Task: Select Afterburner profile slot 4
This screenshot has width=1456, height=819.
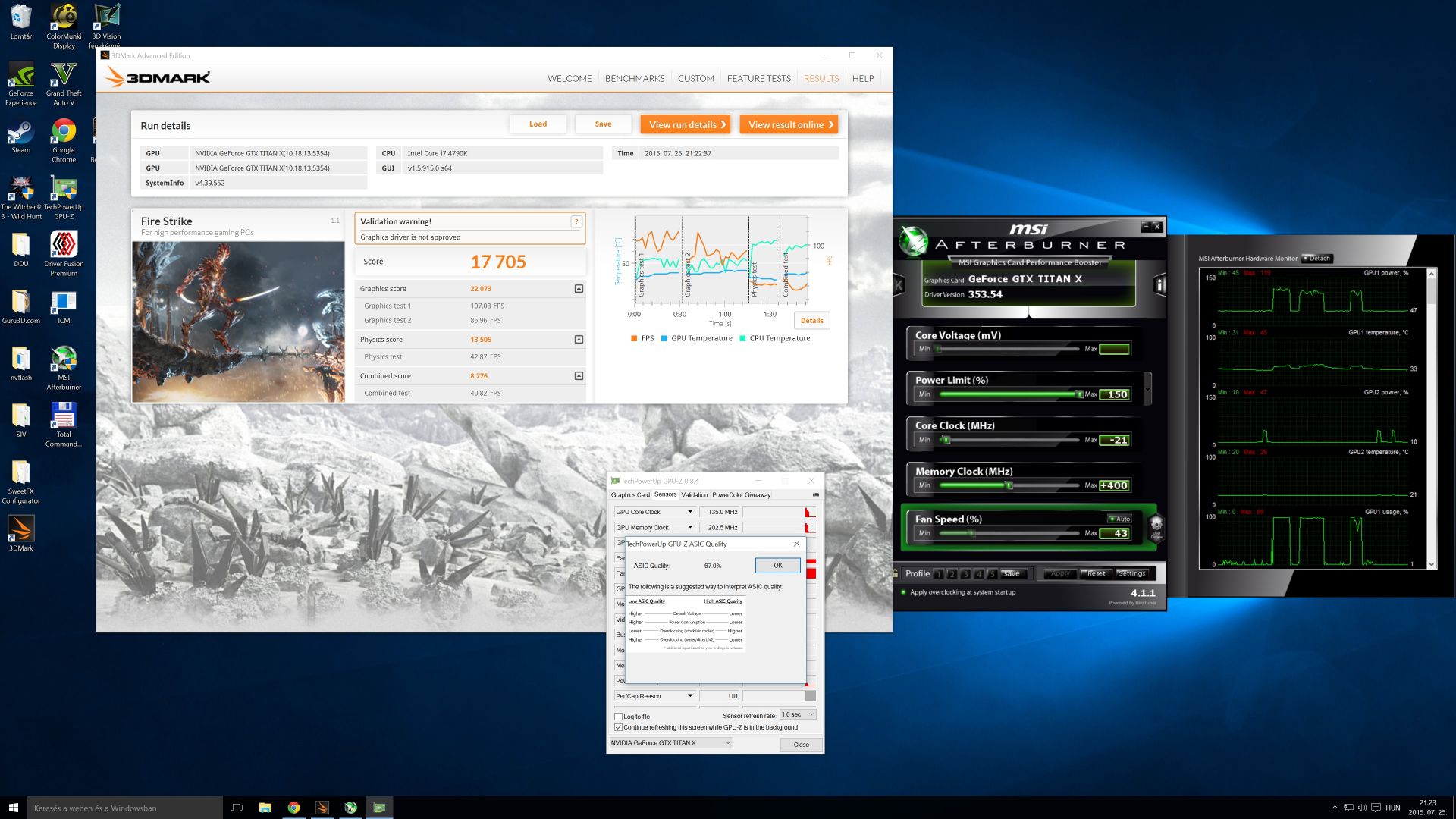Action: pyautogui.click(x=978, y=574)
